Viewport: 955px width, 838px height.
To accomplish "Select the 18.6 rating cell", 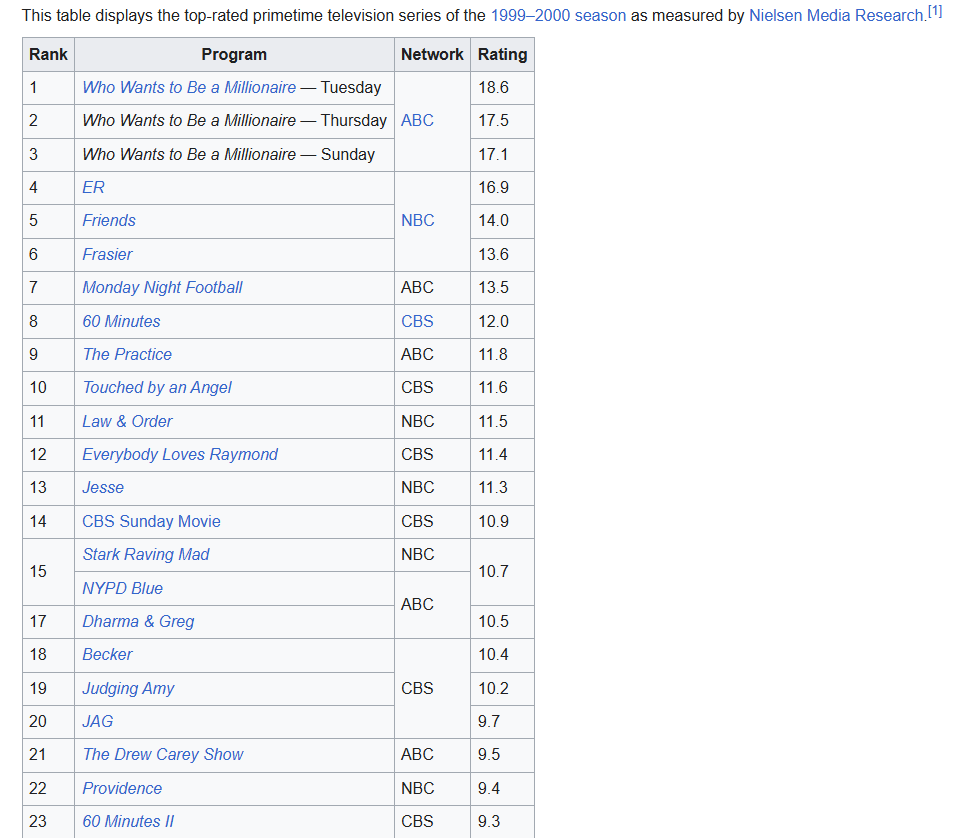I will 502,88.
